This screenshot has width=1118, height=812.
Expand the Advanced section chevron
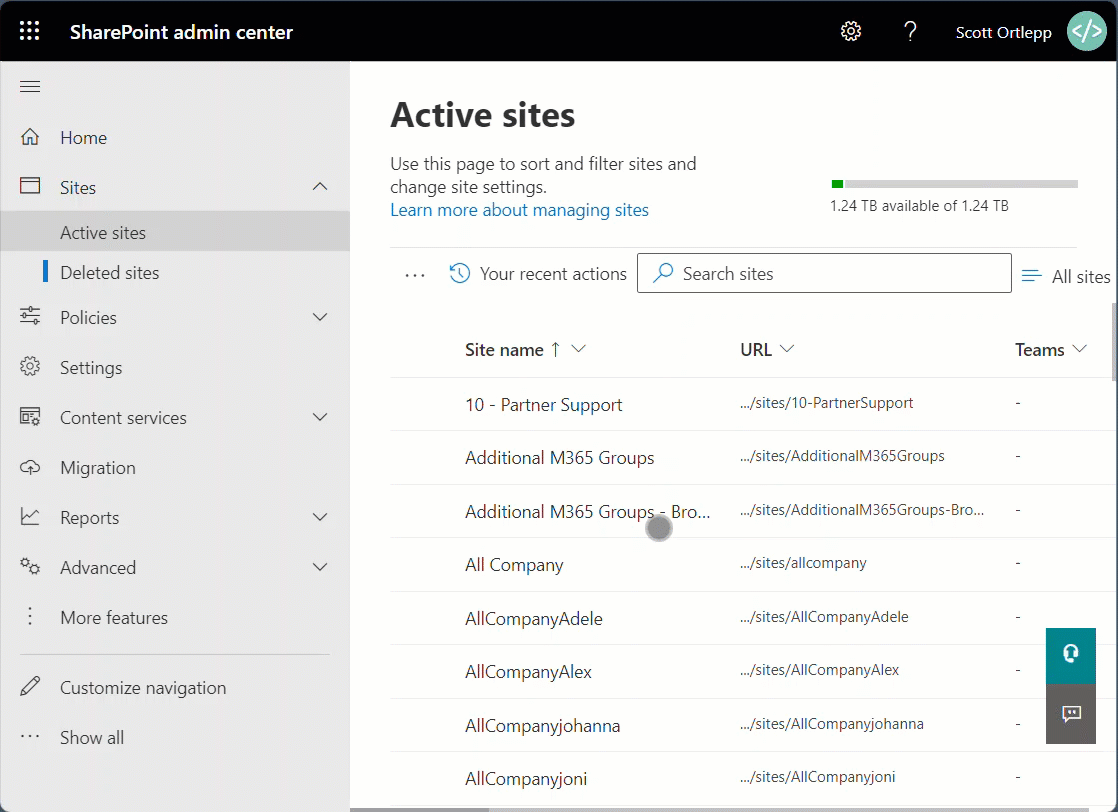(x=320, y=567)
